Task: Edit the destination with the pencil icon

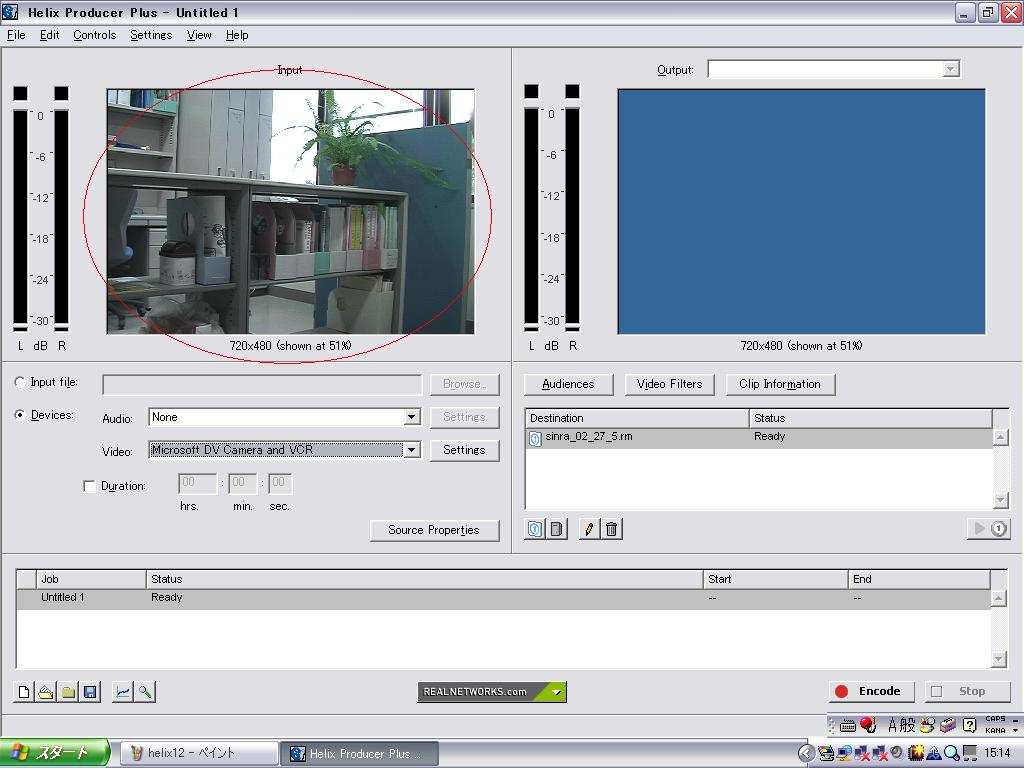Action: tap(589, 529)
